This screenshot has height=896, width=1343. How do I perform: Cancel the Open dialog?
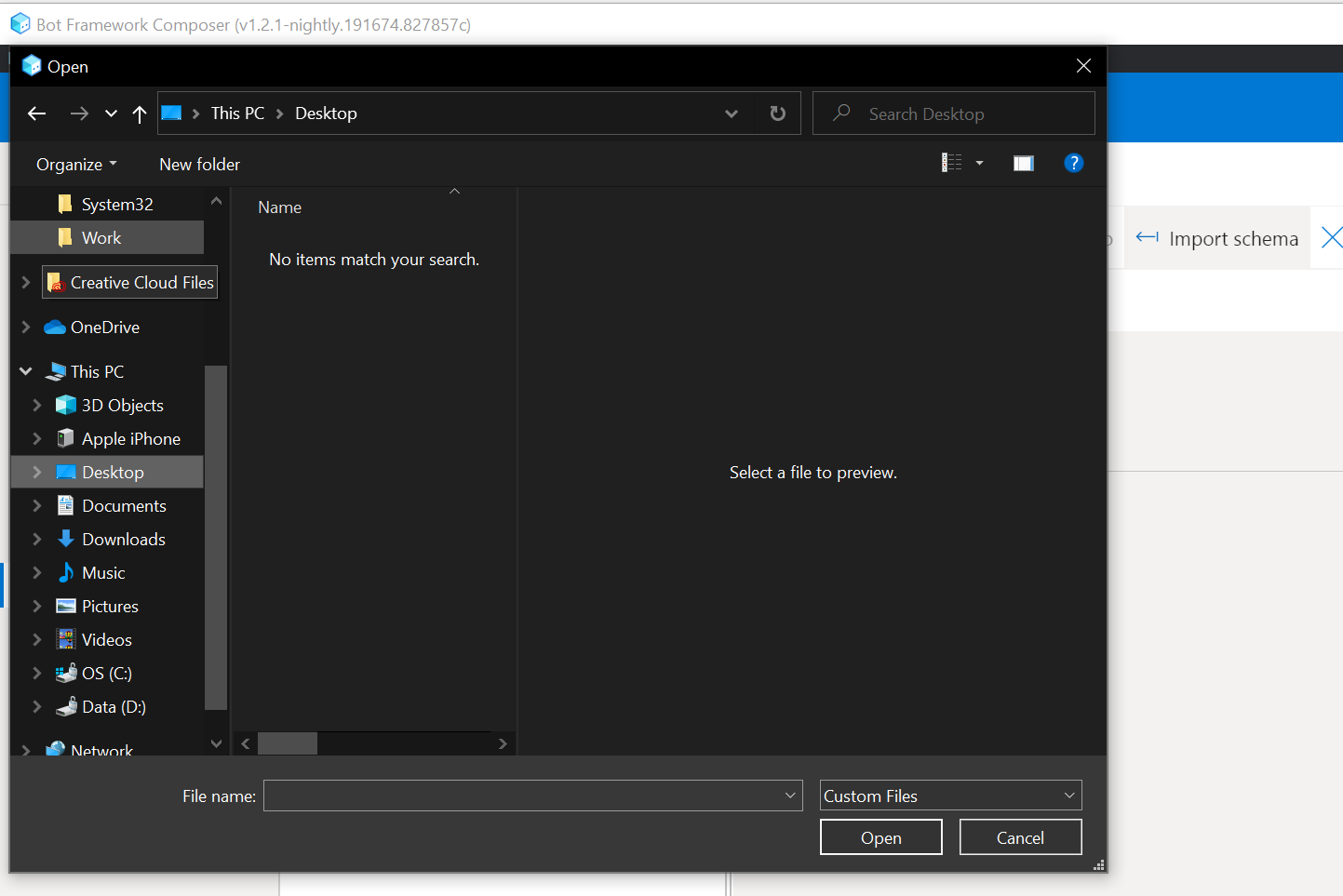[1020, 837]
